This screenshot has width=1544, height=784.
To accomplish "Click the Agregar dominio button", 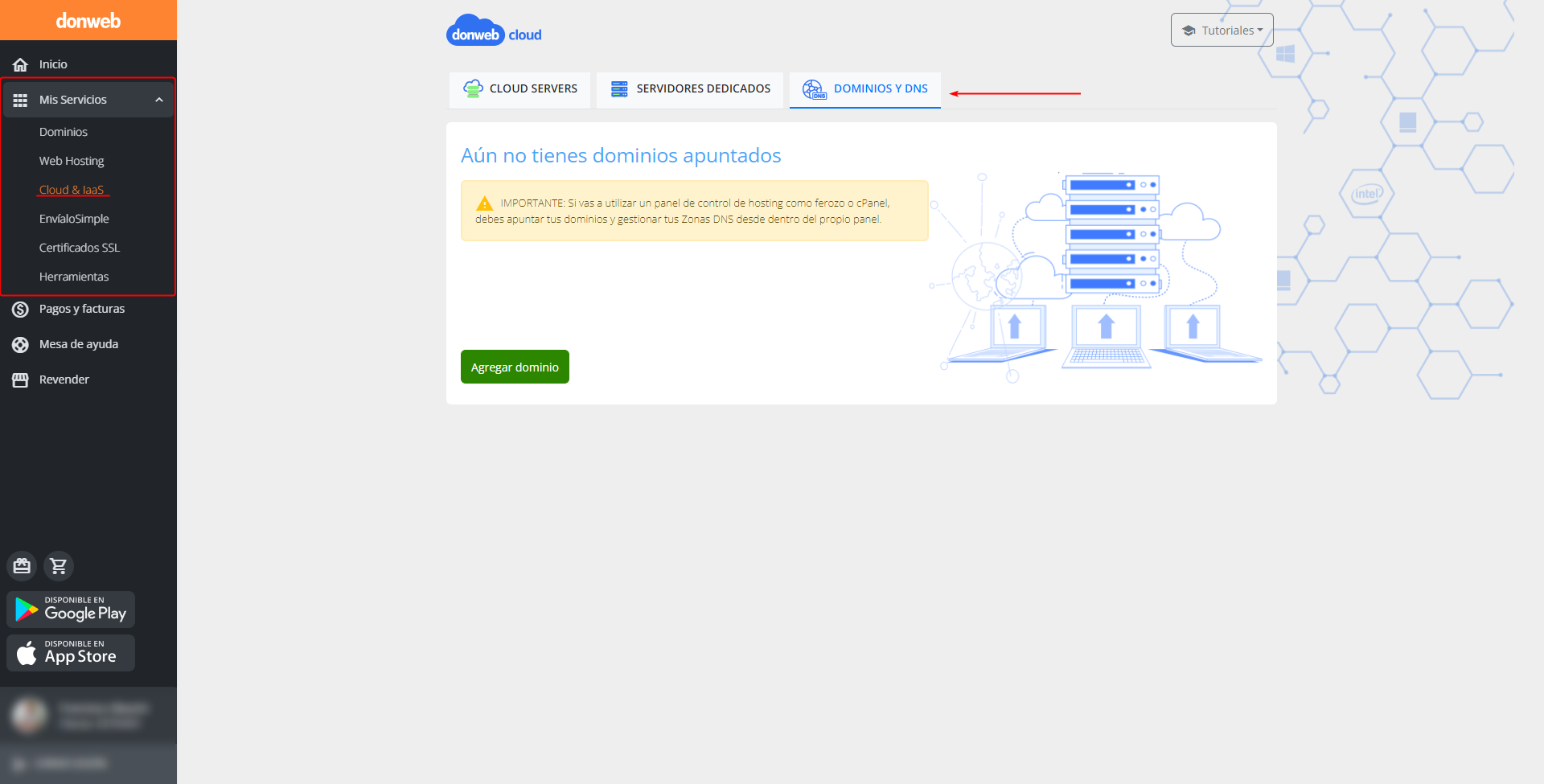I will coord(515,367).
